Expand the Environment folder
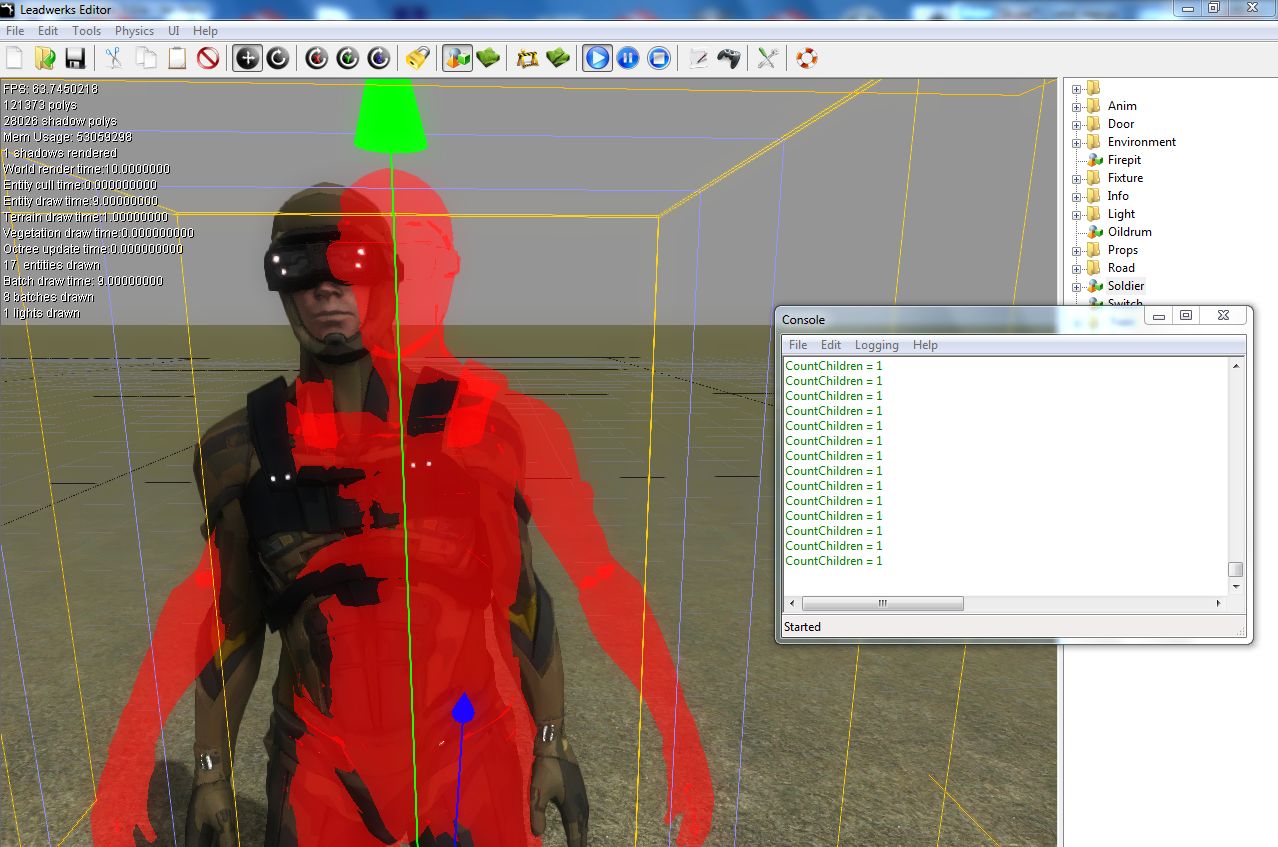 [1077, 141]
